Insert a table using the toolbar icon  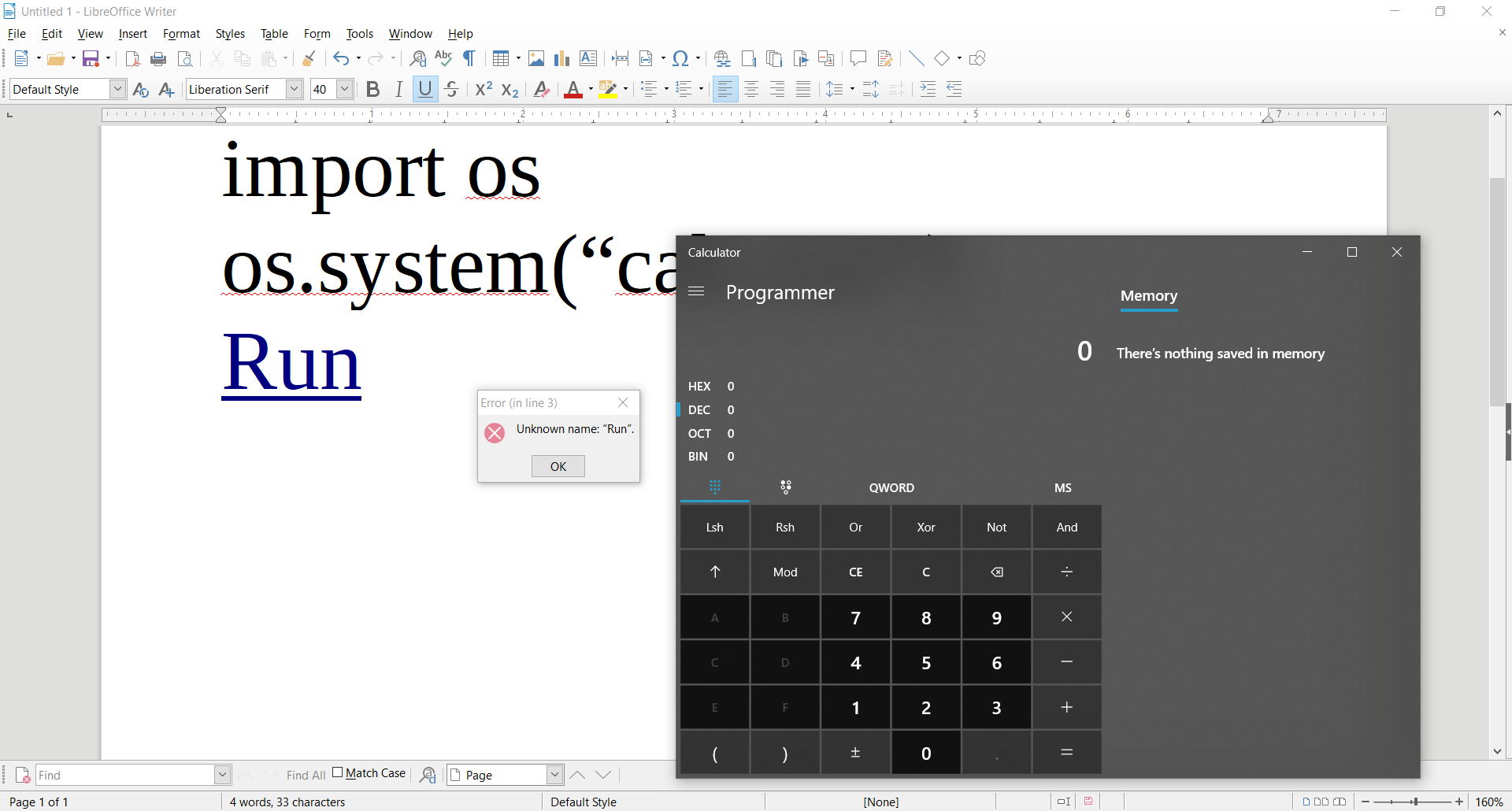pos(502,58)
